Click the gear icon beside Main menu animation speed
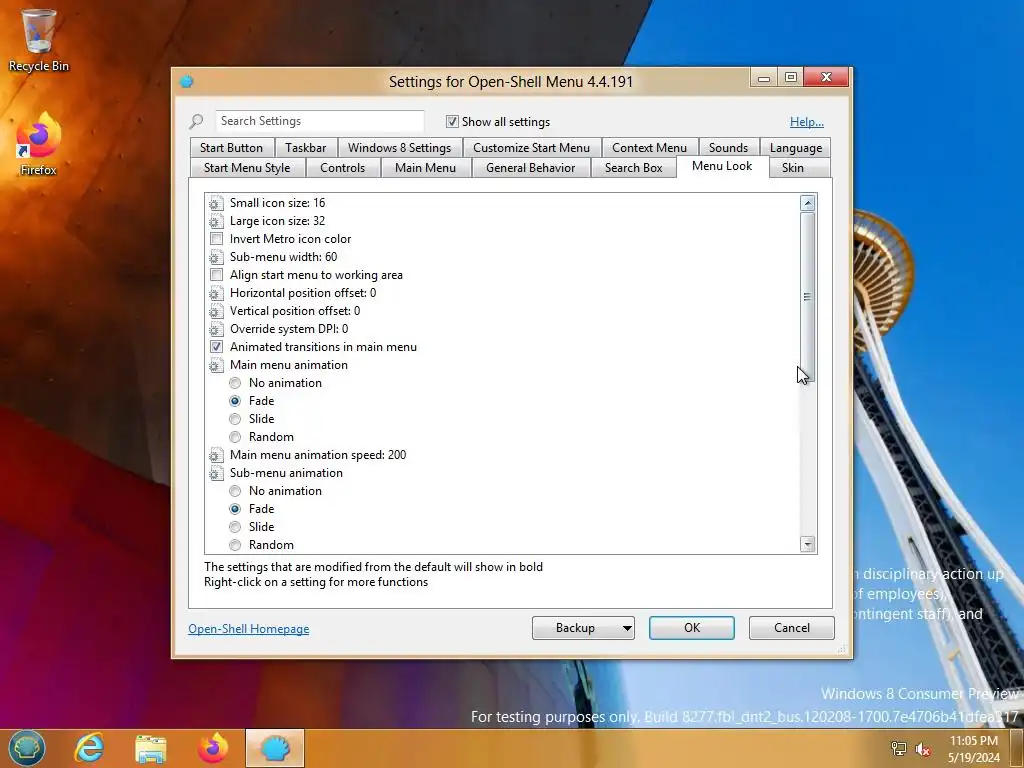The height and width of the screenshot is (768, 1024). pyautogui.click(x=216, y=455)
